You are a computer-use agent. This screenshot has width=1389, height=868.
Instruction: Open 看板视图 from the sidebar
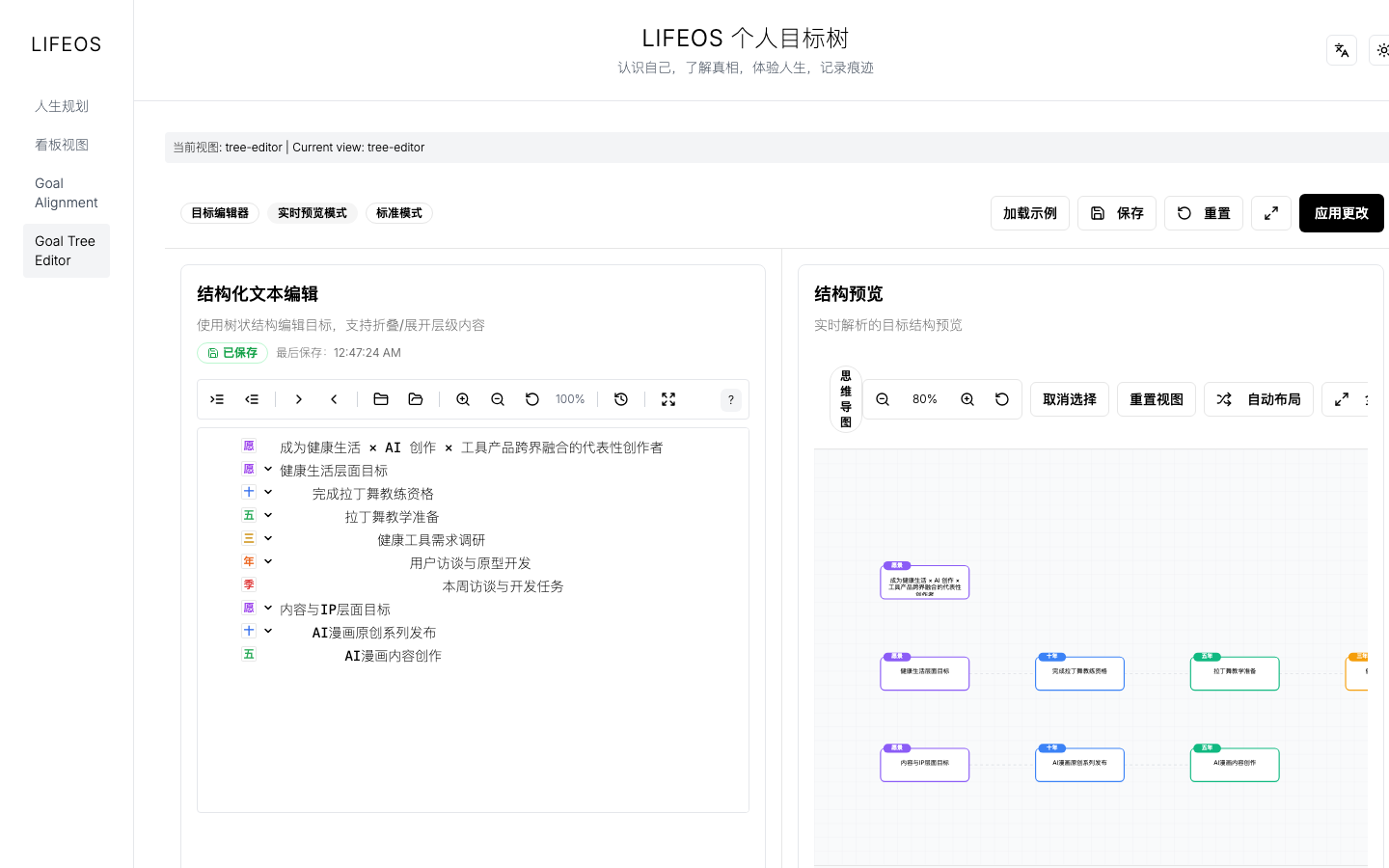(x=61, y=144)
